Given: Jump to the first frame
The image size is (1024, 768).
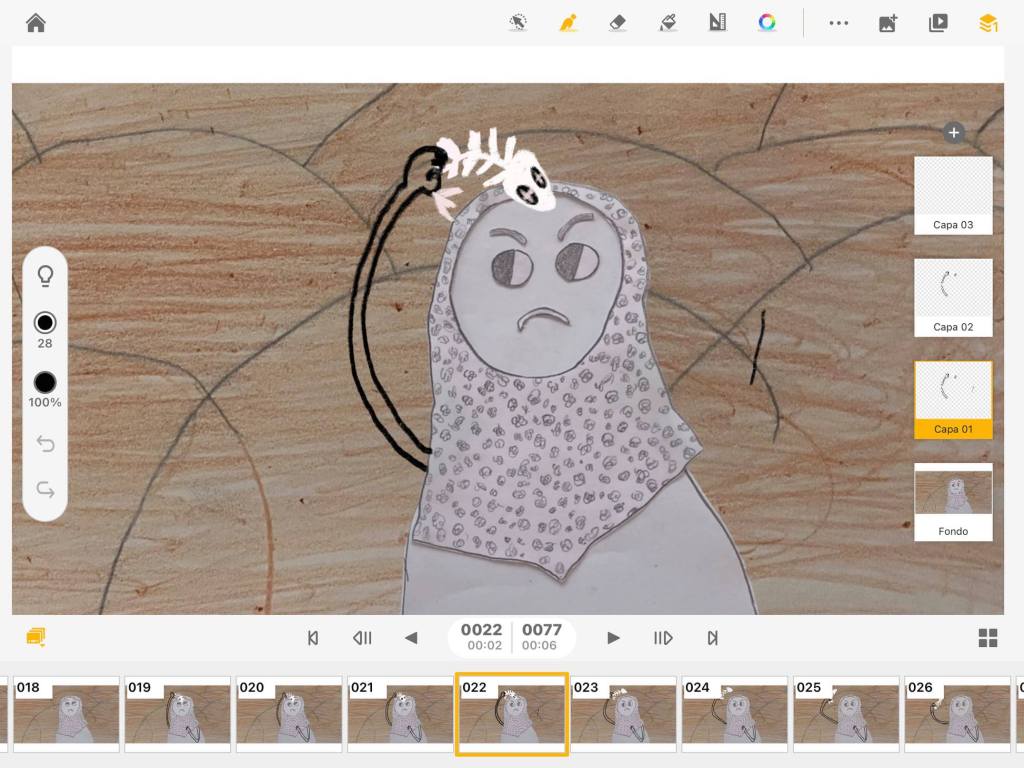Looking at the screenshot, I should [x=313, y=638].
